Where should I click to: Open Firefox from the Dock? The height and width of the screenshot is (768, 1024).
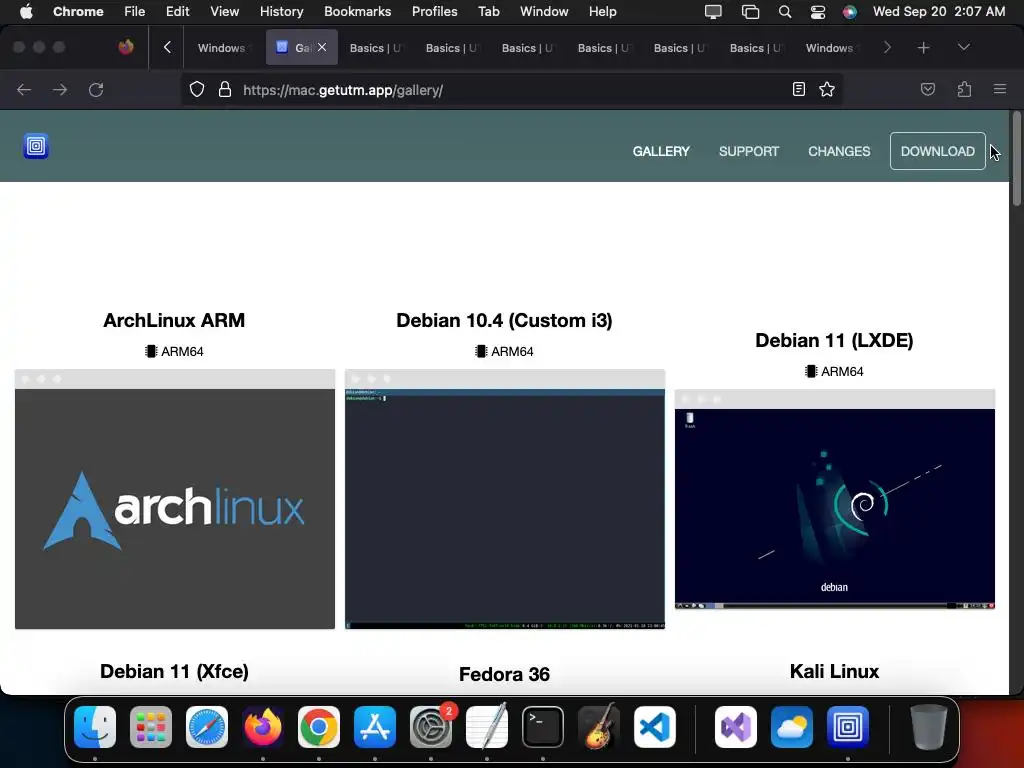(263, 726)
